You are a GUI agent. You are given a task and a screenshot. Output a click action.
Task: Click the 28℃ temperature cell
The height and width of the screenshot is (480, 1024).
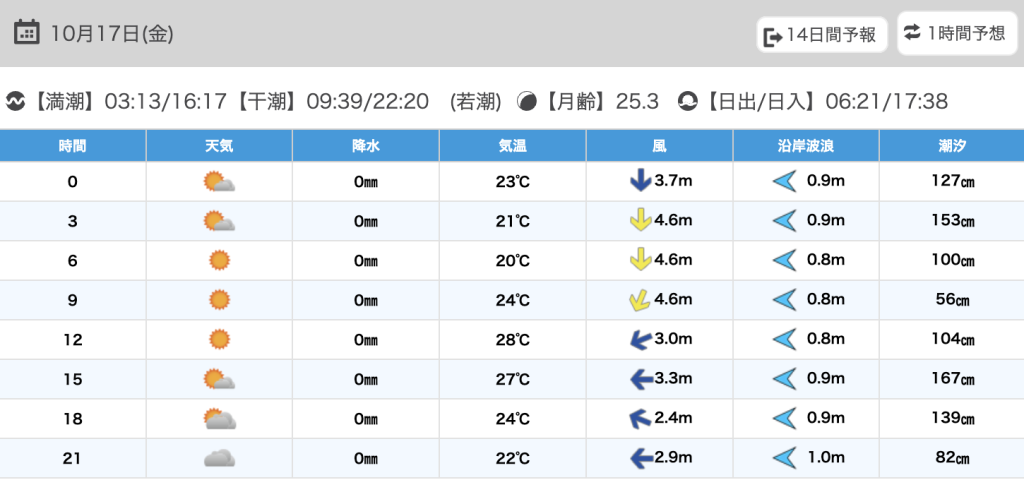[x=512, y=340]
